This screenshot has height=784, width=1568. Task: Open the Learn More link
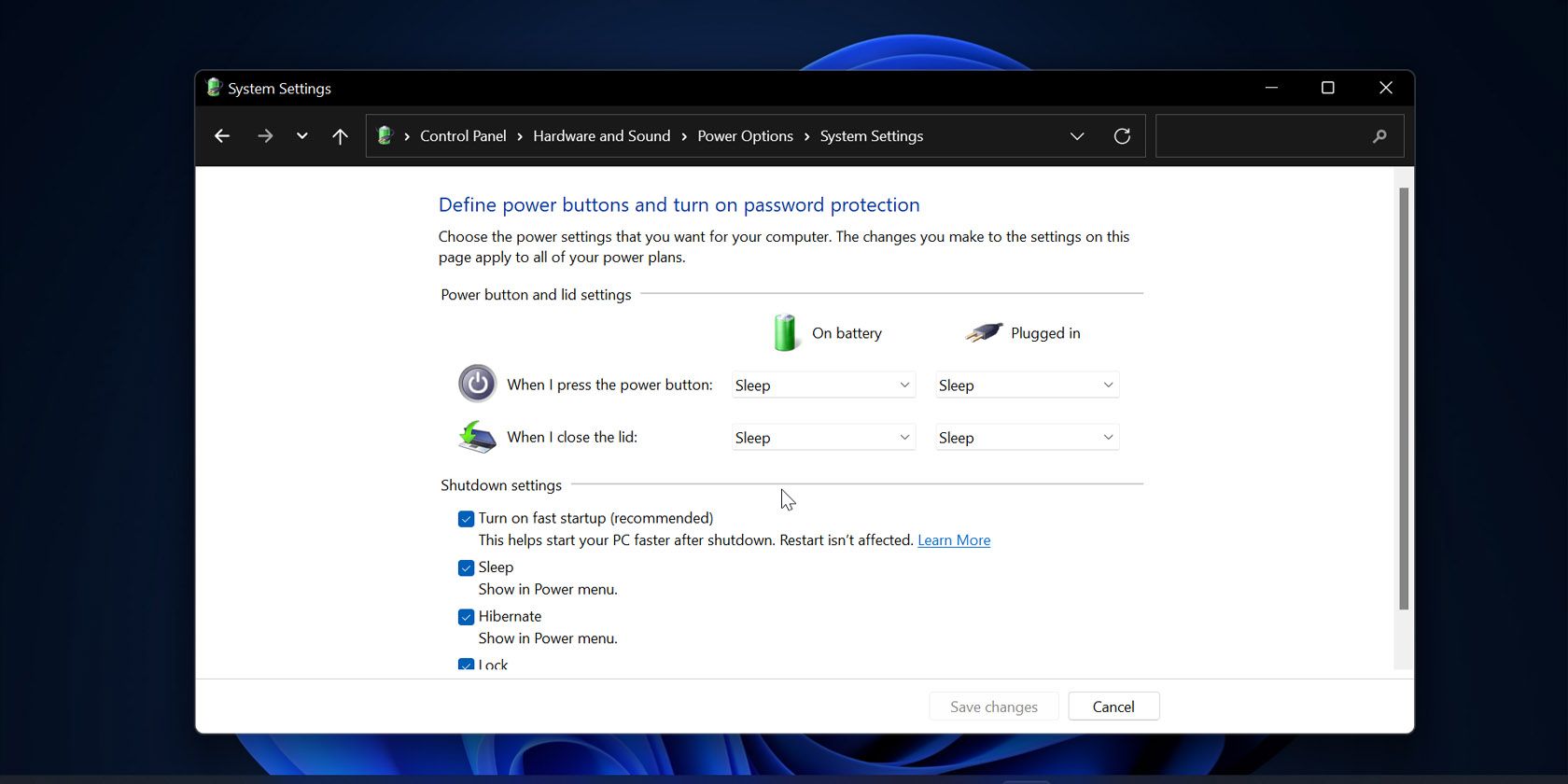tap(953, 540)
